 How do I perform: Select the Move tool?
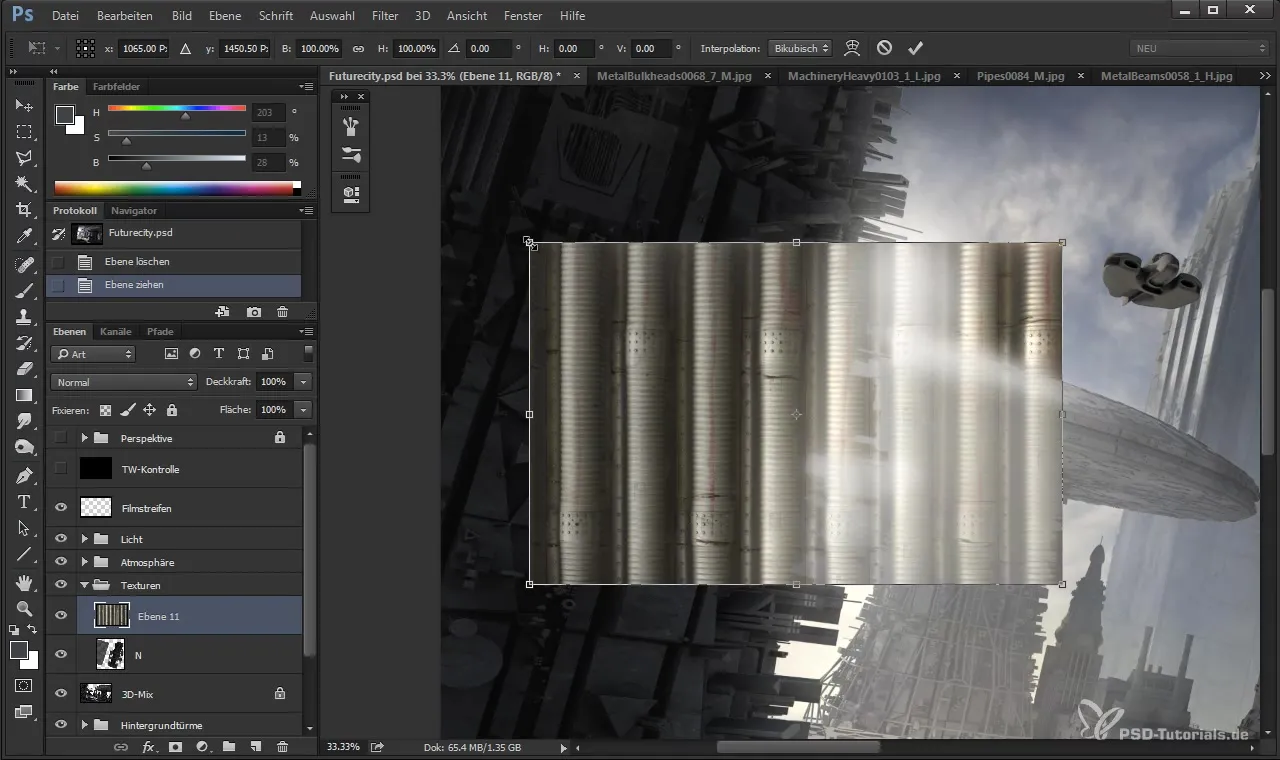click(x=24, y=105)
